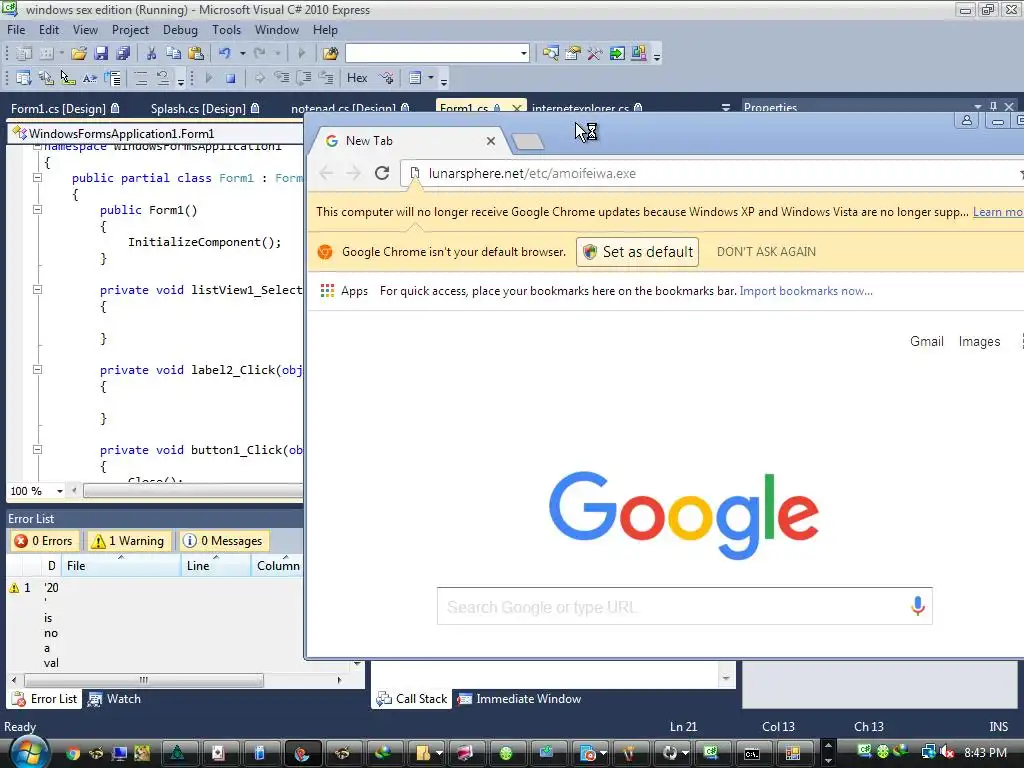Click the Start Page green arrow icon
This screenshot has width=1024, height=768.
tap(616, 54)
